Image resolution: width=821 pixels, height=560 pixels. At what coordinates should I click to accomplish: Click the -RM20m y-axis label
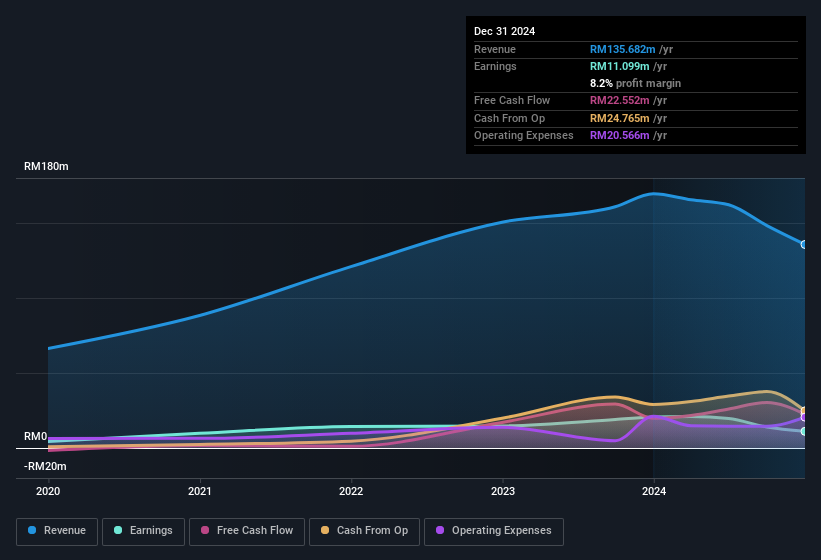coord(45,466)
